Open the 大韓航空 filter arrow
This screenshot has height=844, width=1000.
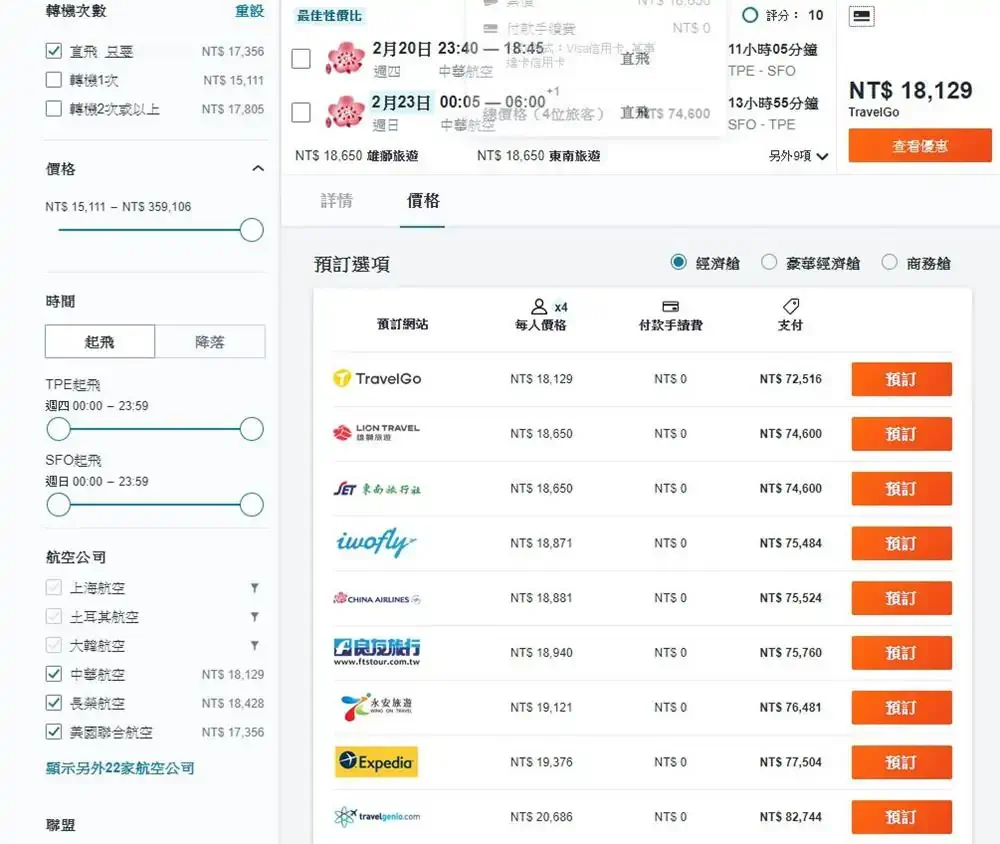tap(254, 645)
